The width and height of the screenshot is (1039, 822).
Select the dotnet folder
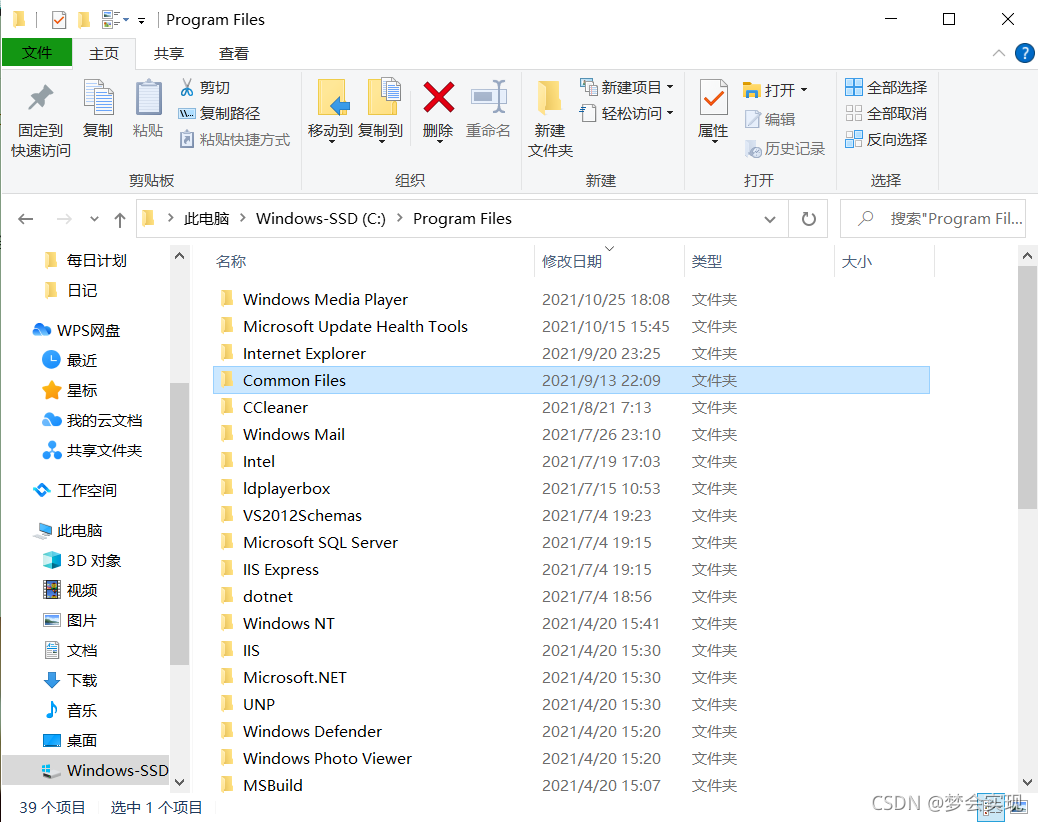[x=571, y=596]
